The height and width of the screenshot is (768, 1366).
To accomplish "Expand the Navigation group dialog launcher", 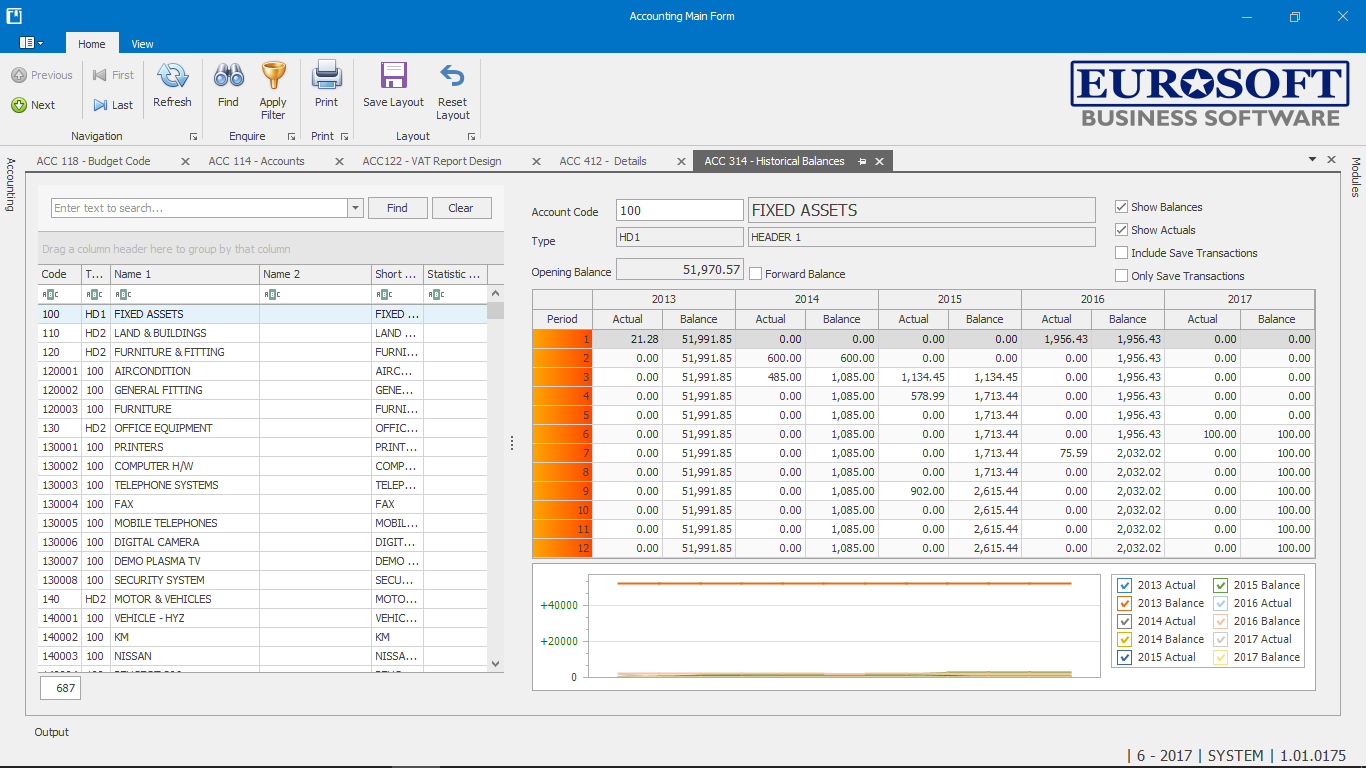I will pos(193,137).
